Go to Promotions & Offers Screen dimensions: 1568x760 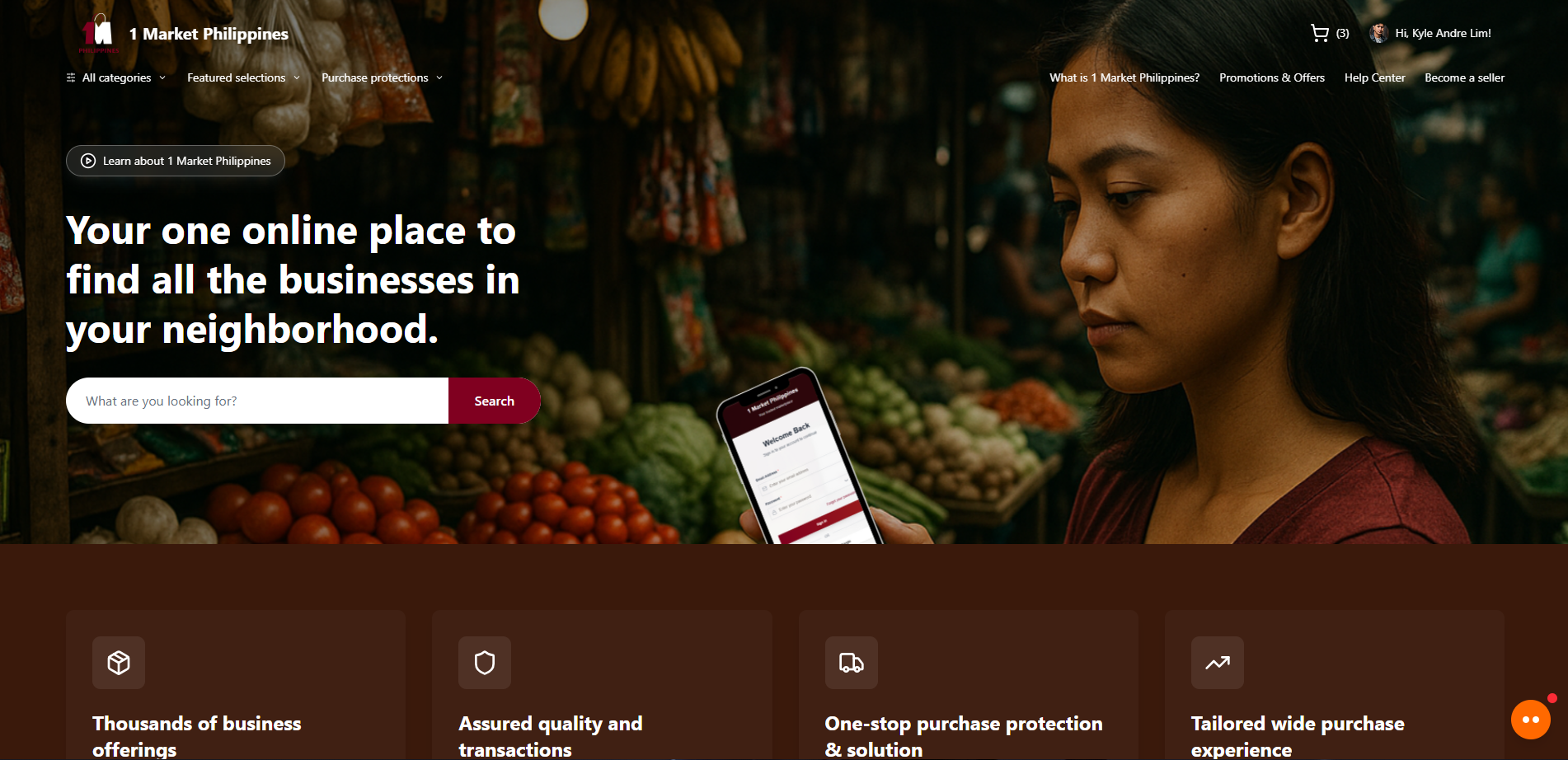coord(1272,77)
